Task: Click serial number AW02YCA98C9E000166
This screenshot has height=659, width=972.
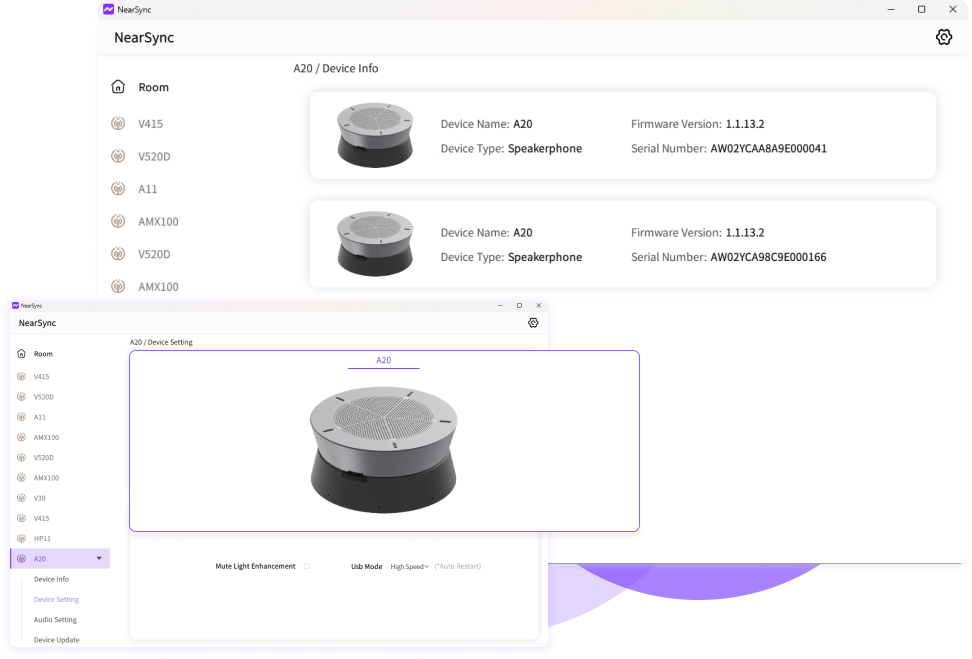Action: click(x=768, y=257)
